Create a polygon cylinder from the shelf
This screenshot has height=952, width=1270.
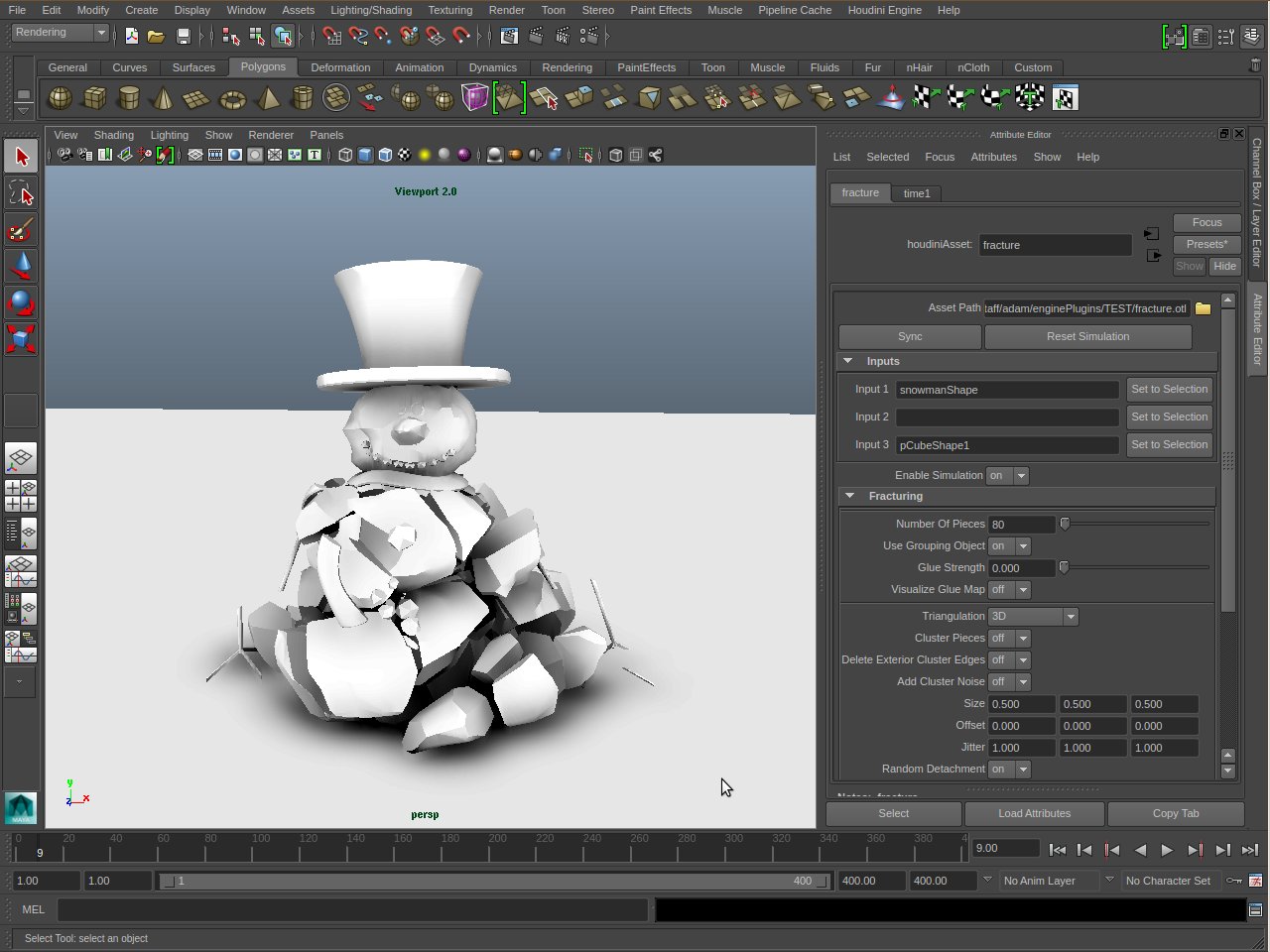(x=129, y=98)
